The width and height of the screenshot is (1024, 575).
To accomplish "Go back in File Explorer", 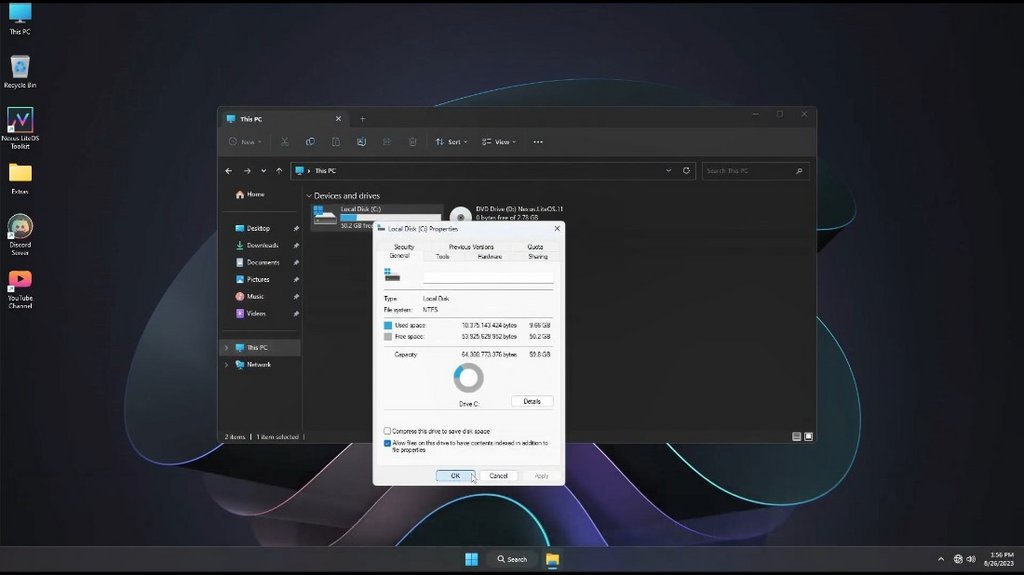I will click(229, 171).
